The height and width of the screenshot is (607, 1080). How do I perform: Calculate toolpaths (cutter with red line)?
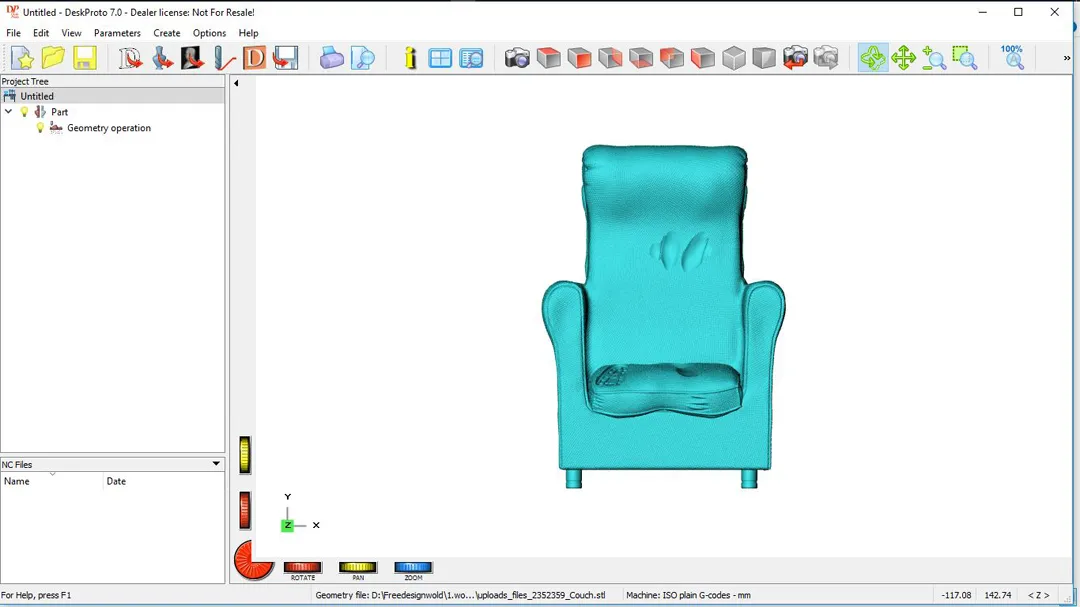click(224, 58)
